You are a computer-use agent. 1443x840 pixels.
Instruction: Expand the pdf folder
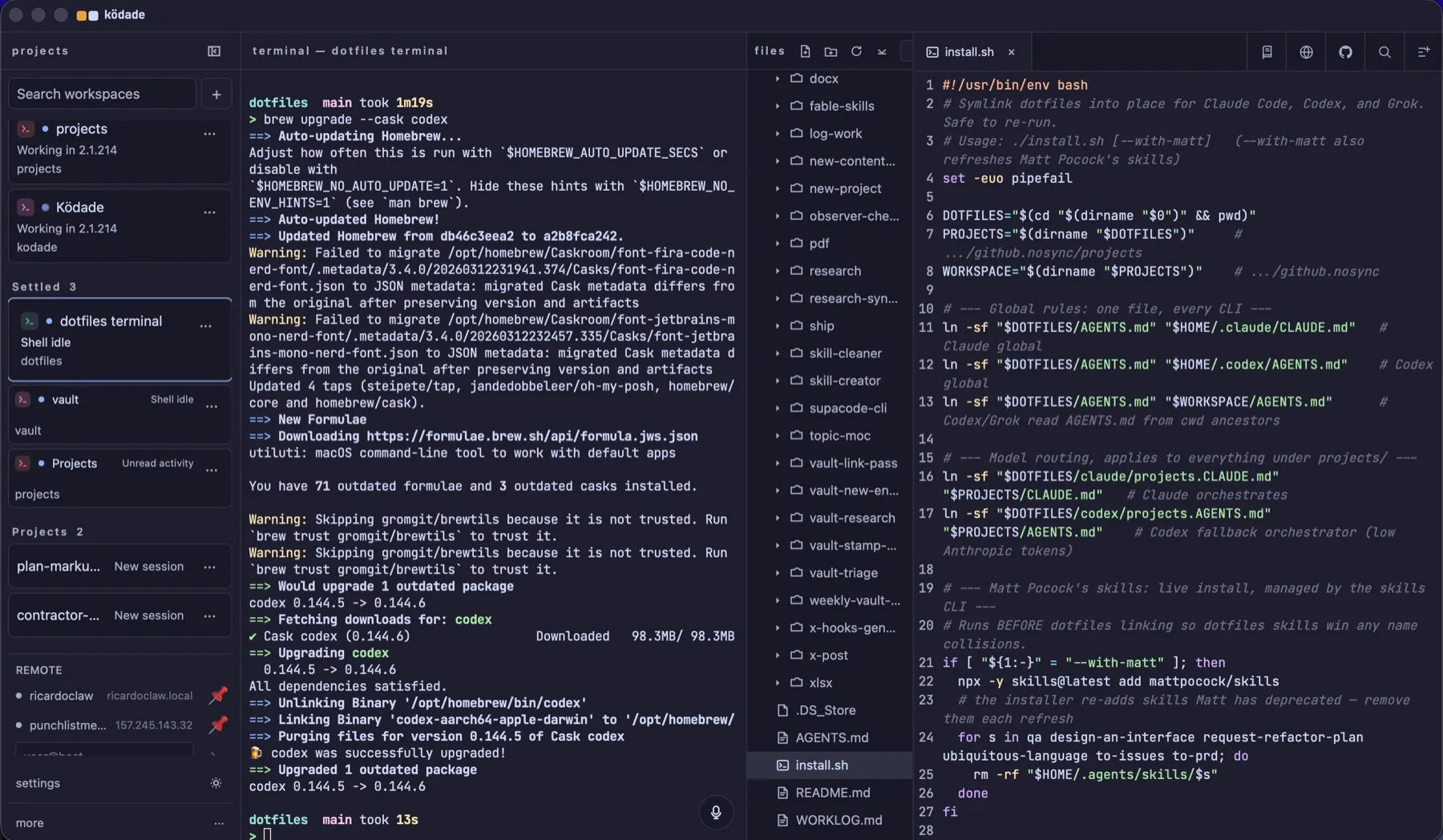pyautogui.click(x=778, y=244)
